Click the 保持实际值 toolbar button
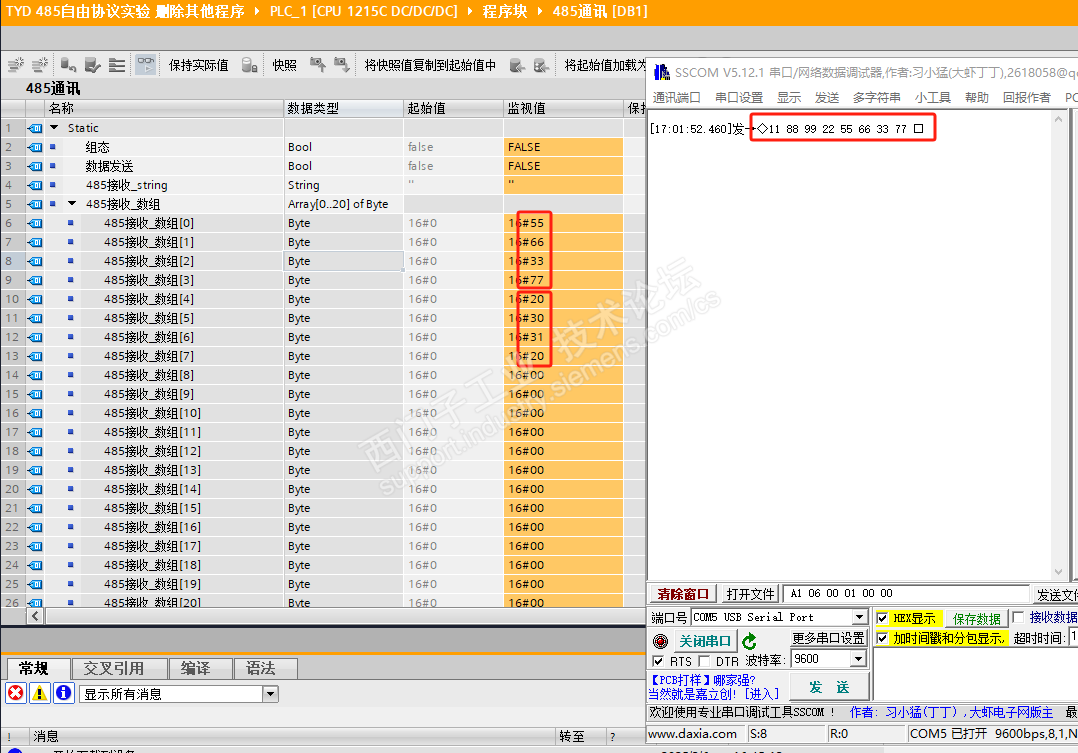Image resolution: width=1078 pixels, height=753 pixels. pyautogui.click(x=199, y=65)
